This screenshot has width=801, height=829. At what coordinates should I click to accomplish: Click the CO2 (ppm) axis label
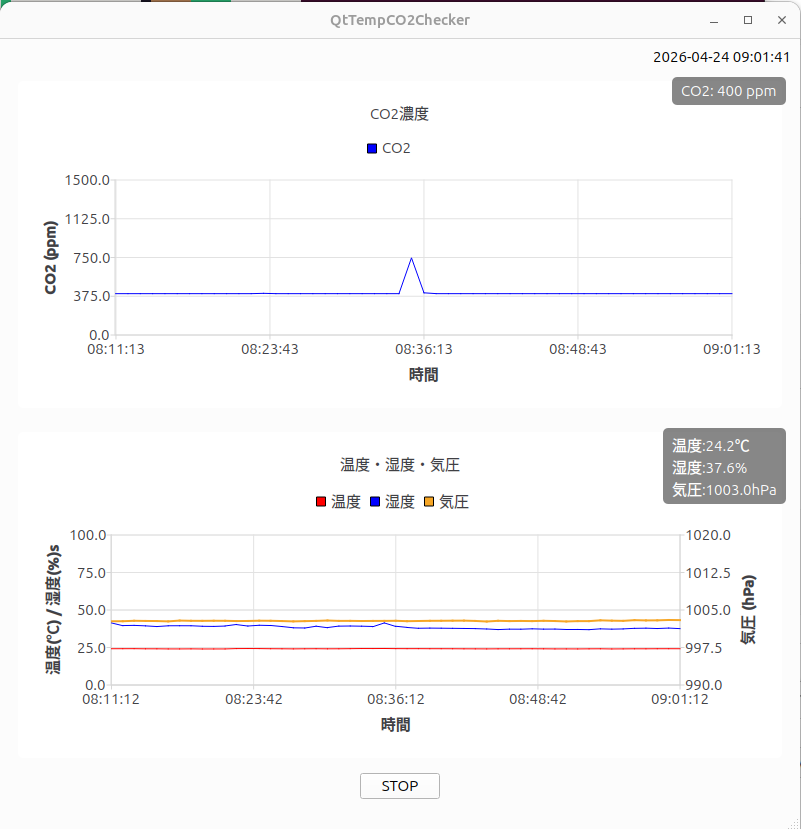click(x=51, y=258)
